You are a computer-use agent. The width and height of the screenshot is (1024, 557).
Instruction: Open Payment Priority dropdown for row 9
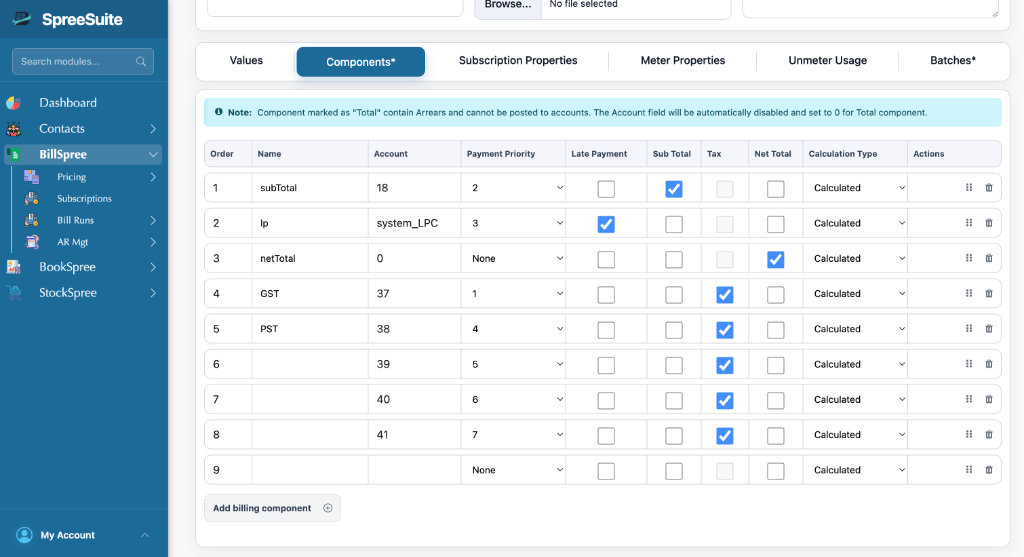coord(513,470)
